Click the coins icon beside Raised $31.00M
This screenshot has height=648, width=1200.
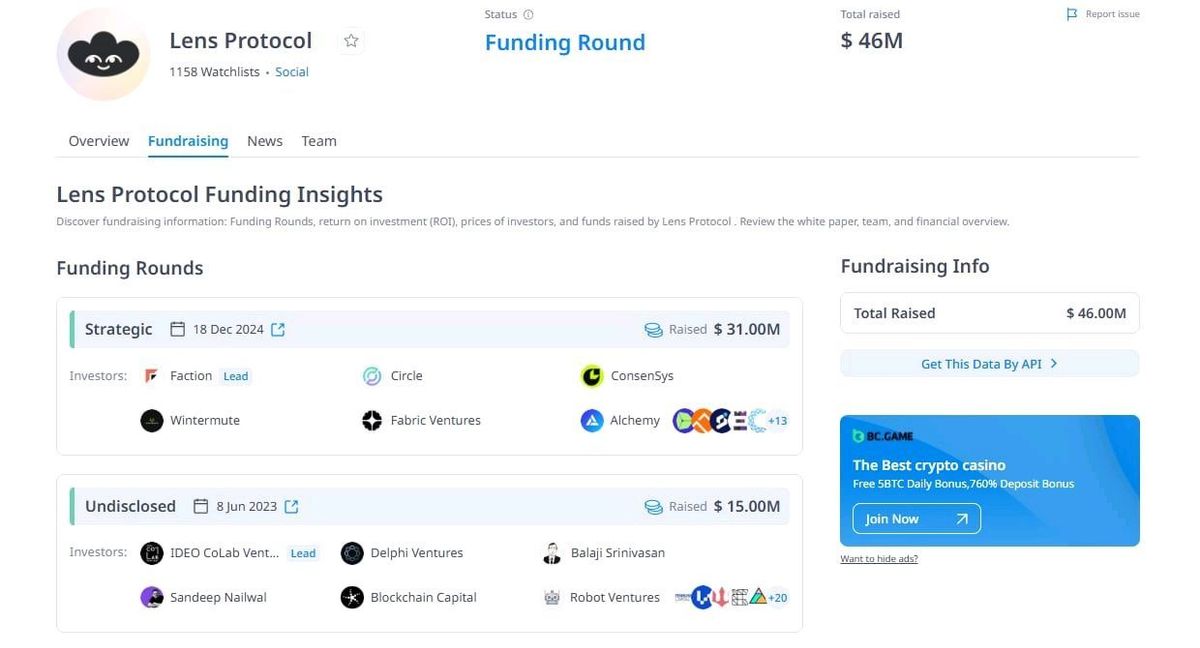point(653,329)
